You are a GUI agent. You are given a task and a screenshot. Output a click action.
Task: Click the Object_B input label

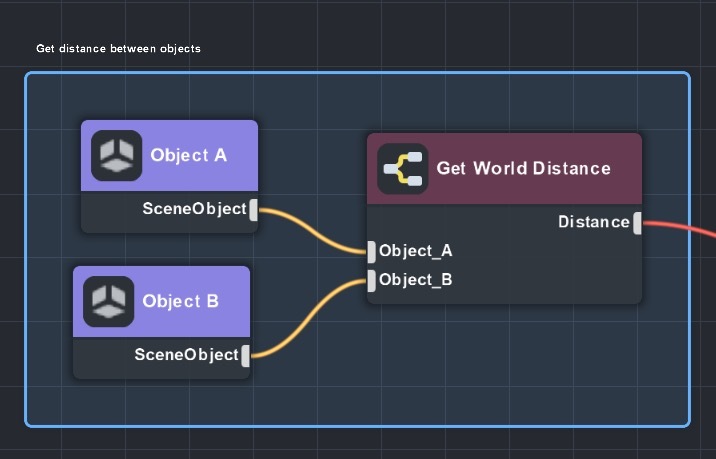pos(416,280)
